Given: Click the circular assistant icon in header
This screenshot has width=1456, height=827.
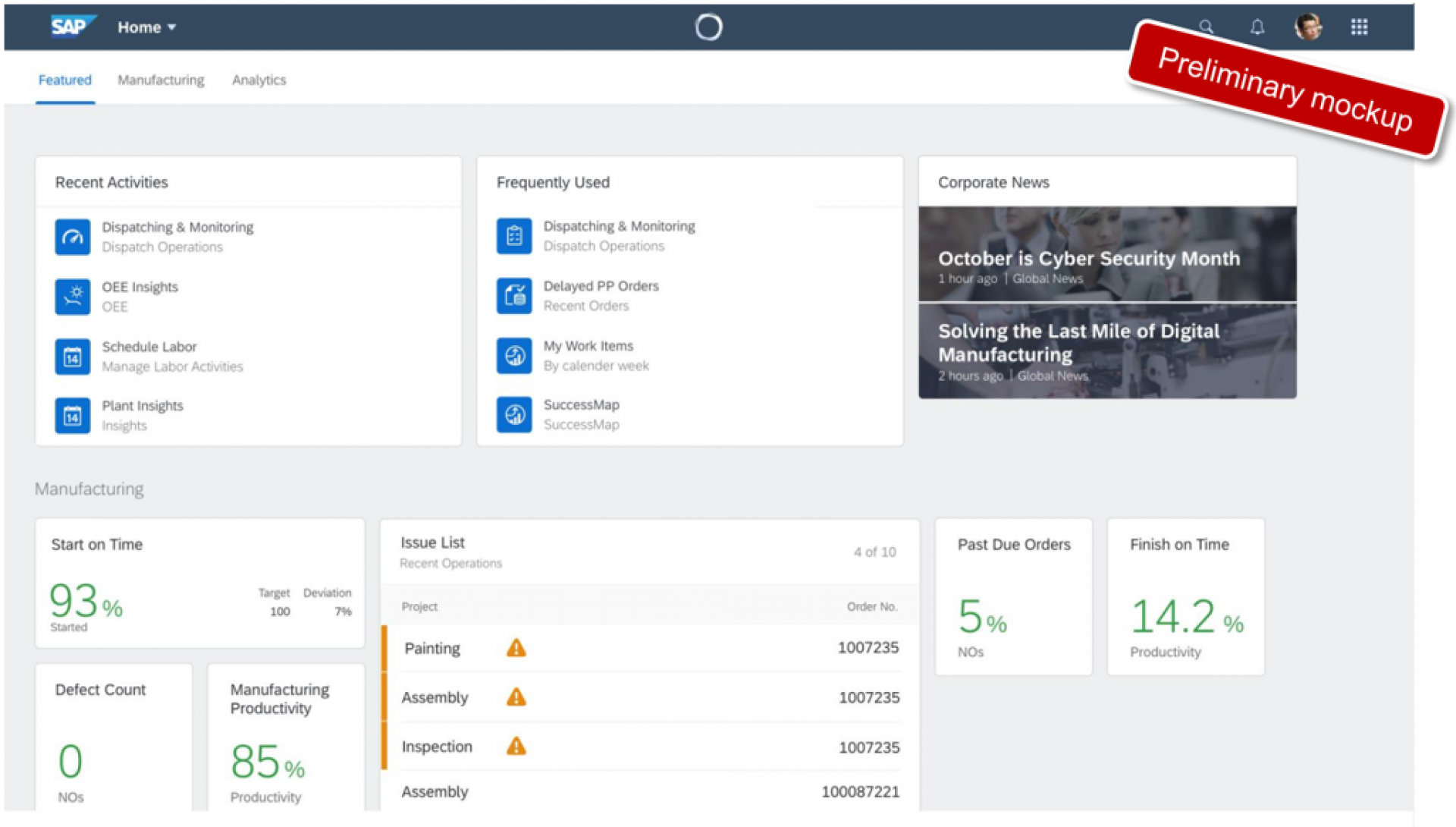Looking at the screenshot, I should click(708, 27).
